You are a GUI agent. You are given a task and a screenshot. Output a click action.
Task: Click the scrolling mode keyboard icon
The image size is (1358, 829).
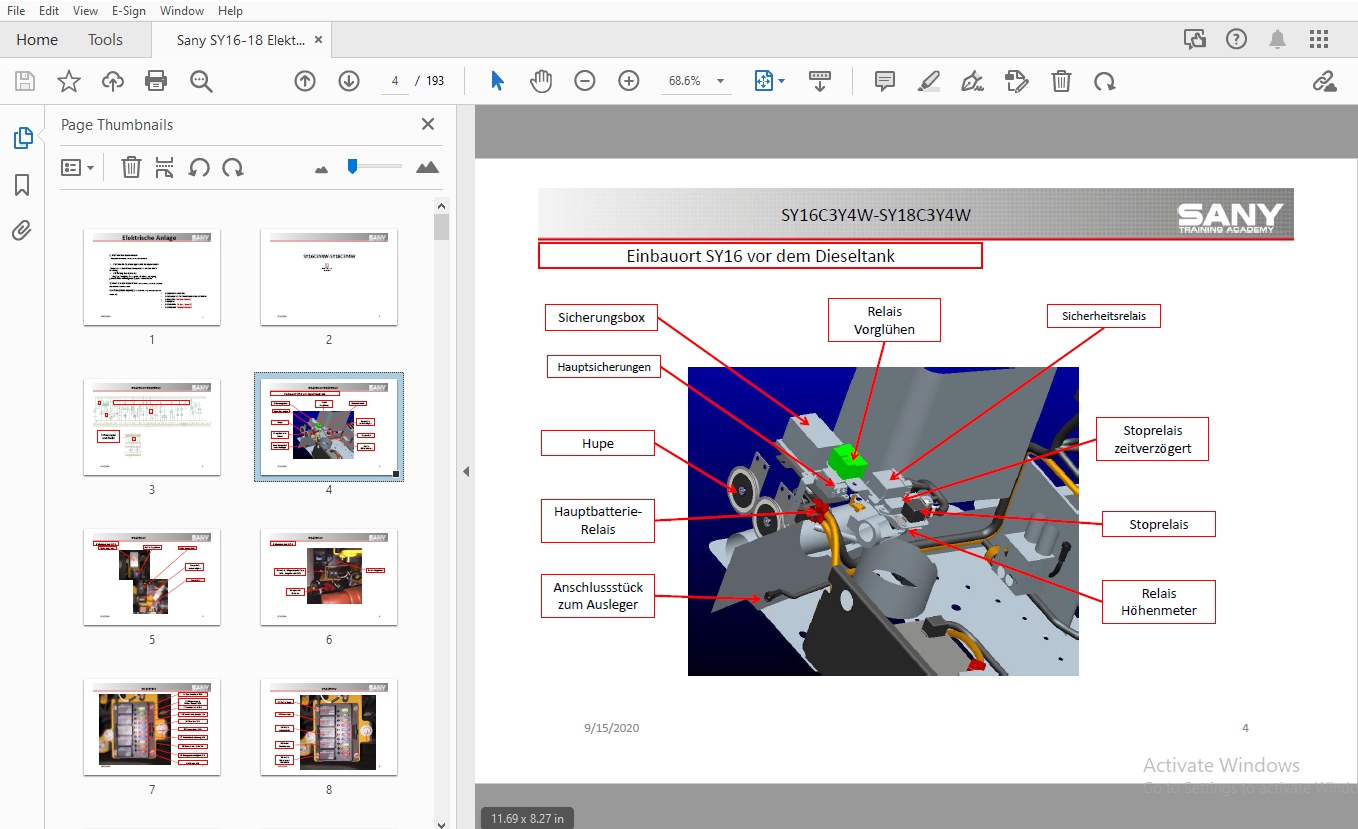click(820, 81)
